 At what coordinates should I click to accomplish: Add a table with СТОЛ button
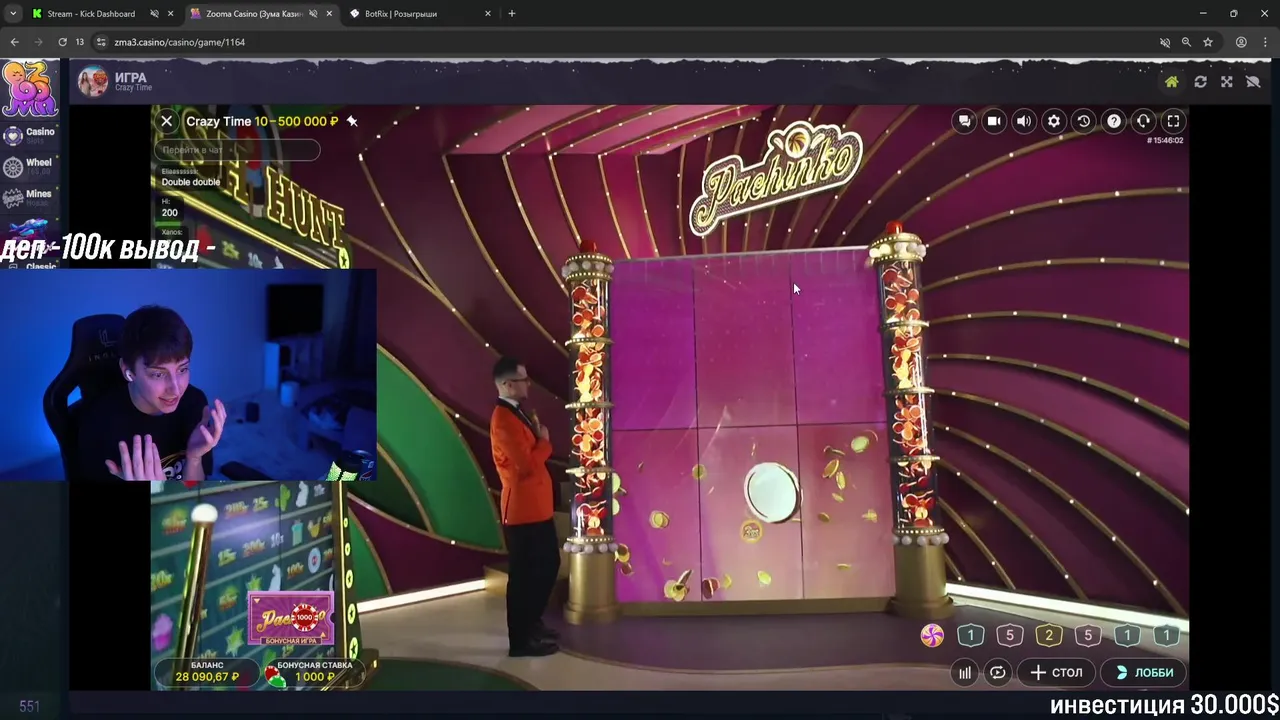pos(1056,673)
